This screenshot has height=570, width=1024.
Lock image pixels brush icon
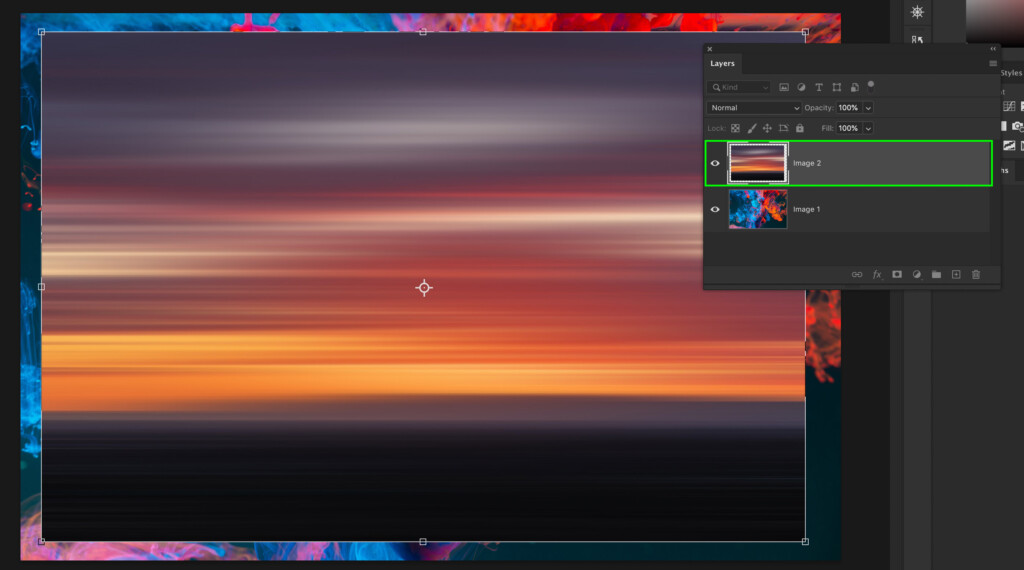(x=752, y=129)
